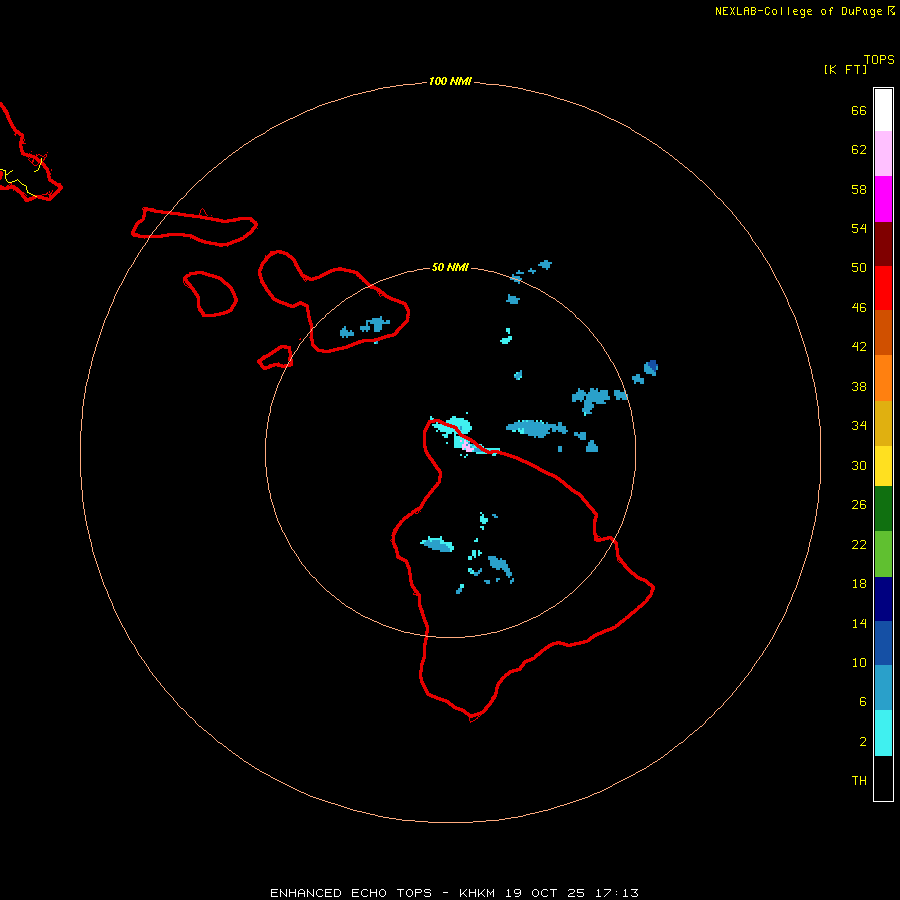Screen dimensions: 900x900
Task: Click the light green 26 kft legend swatch
Action: 883,554
